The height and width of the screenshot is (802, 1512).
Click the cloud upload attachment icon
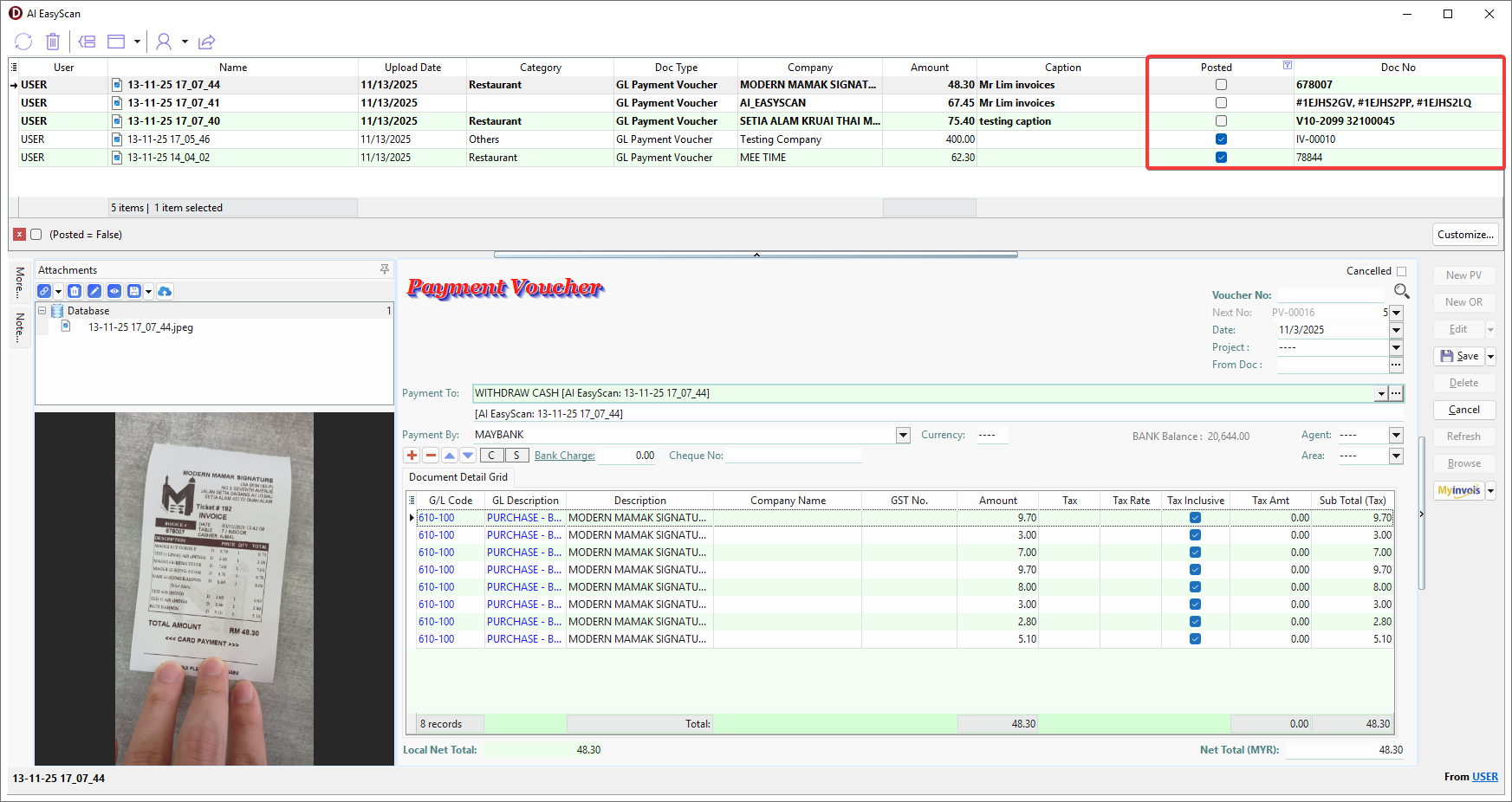click(x=165, y=291)
